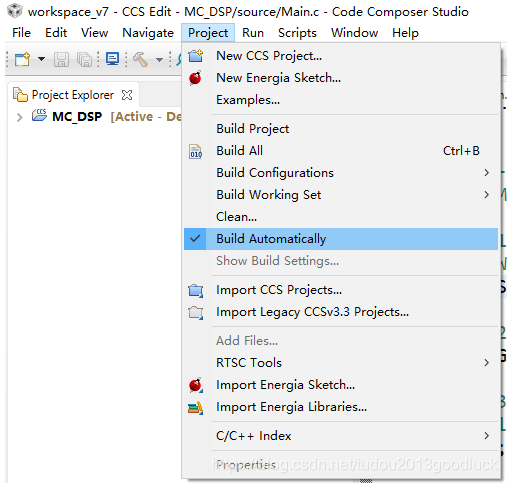Open the Navigate menu
Screen dimensions: 507x483
(x=148, y=33)
